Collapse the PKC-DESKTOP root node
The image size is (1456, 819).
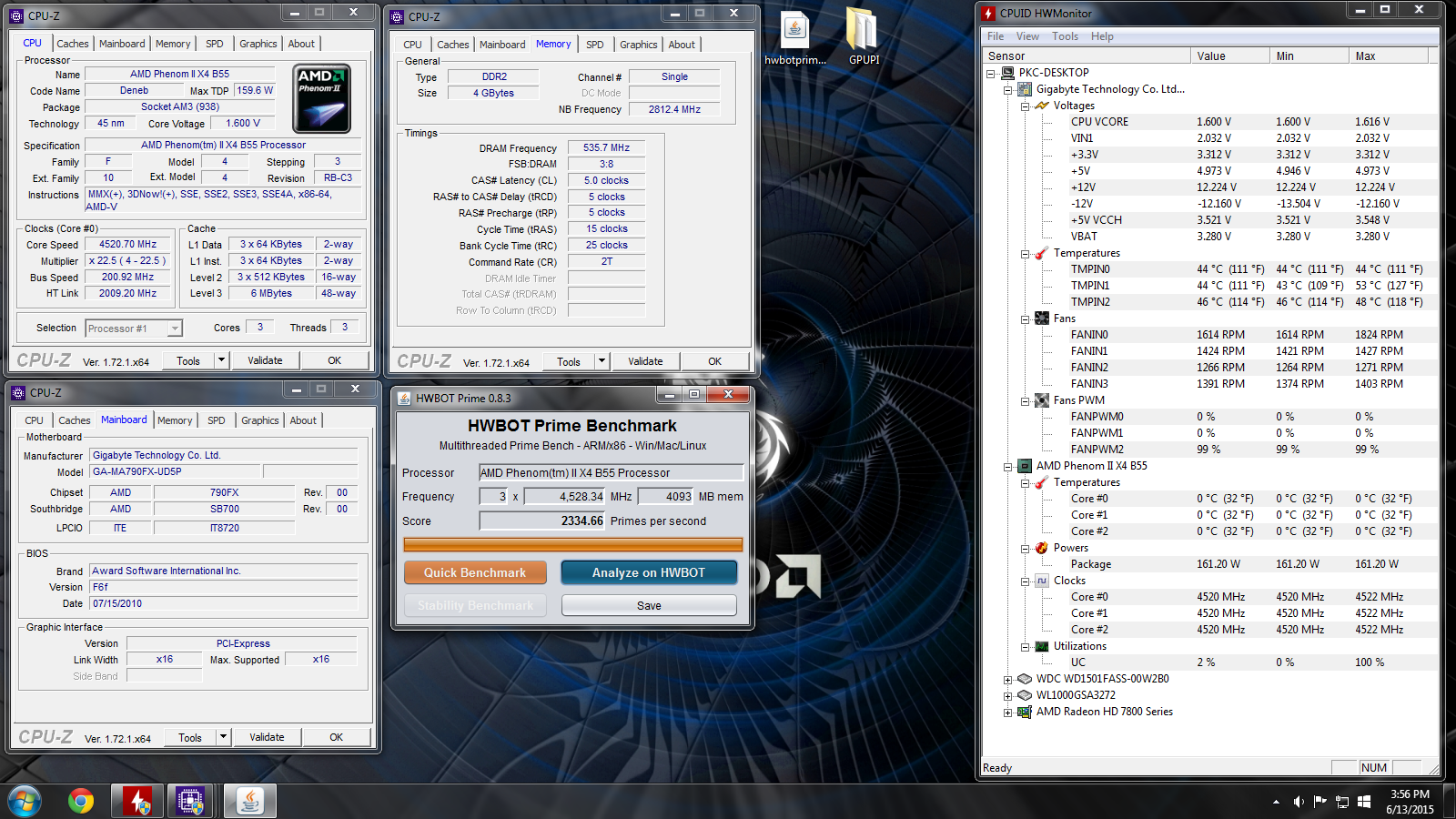(x=990, y=73)
